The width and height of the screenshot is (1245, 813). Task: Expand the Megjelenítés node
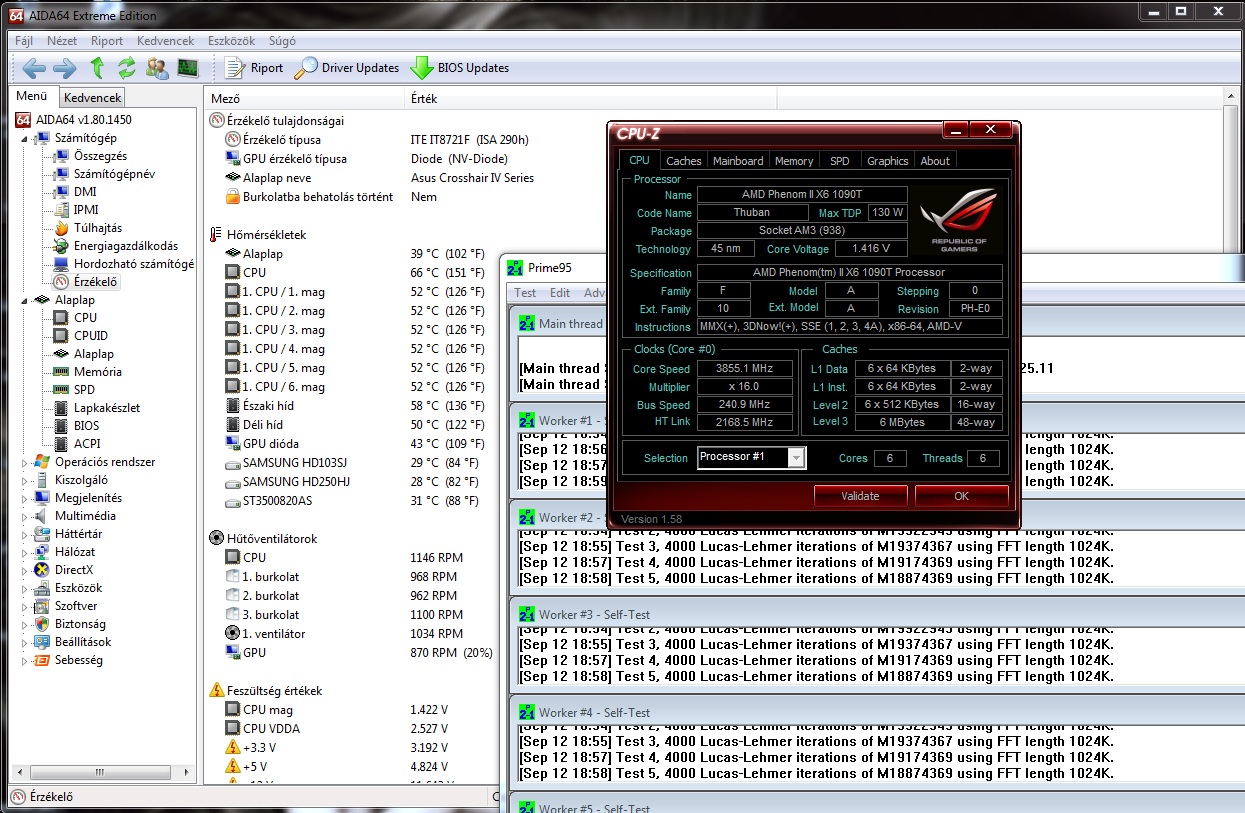point(26,498)
